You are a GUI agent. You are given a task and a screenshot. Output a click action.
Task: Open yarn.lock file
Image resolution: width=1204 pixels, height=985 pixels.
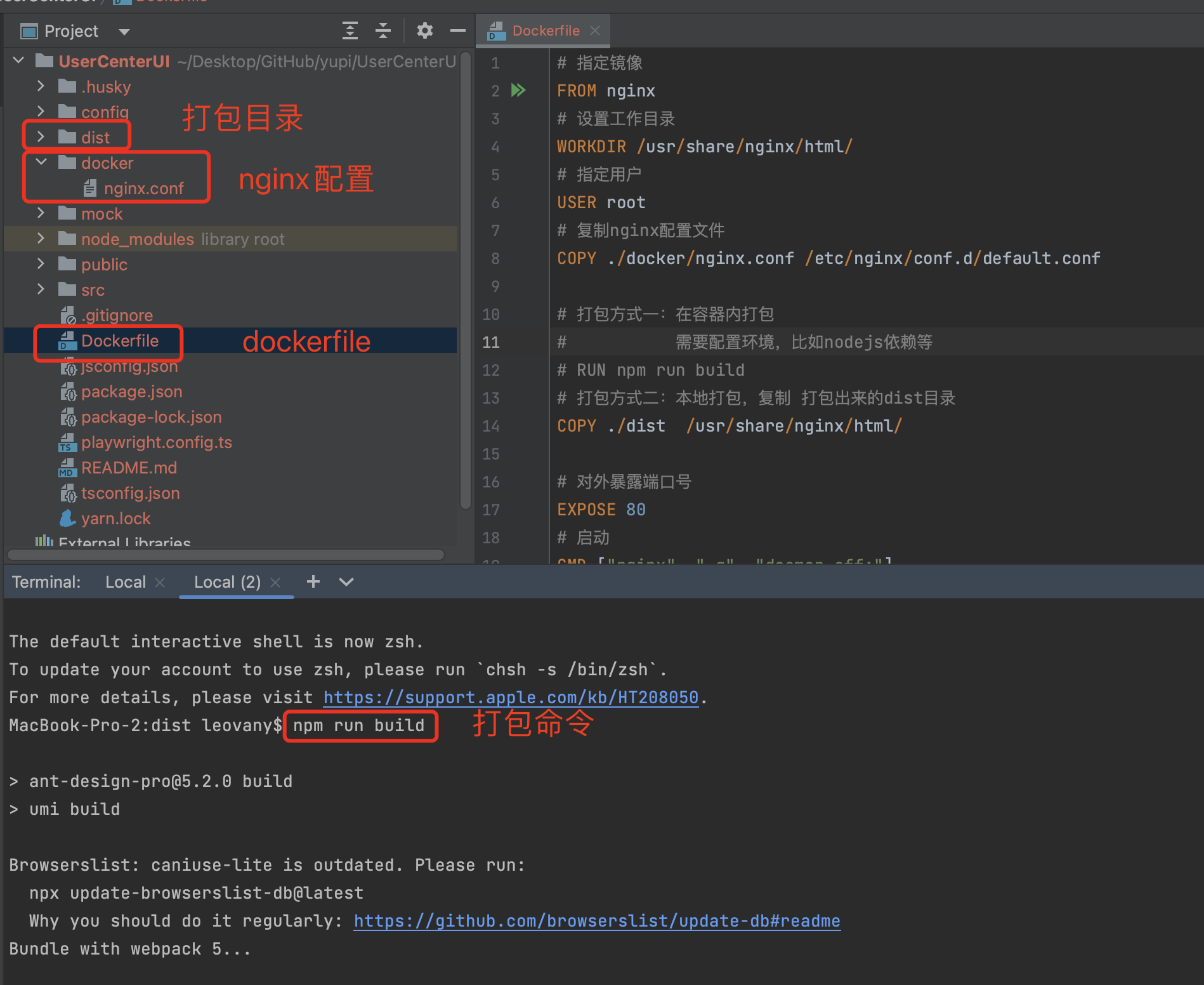(115, 519)
